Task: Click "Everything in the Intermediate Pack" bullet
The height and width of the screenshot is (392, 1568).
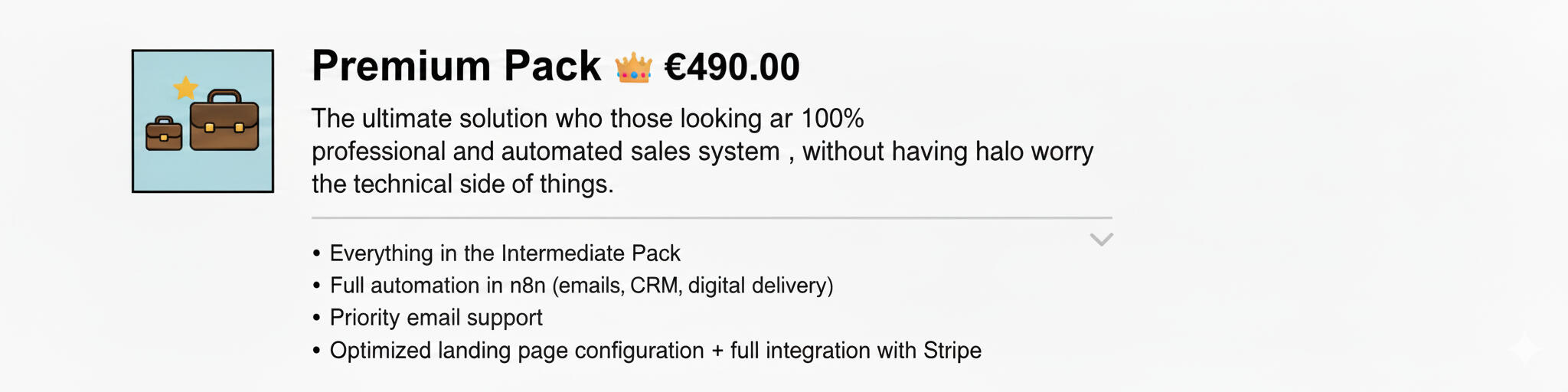Action: [505, 253]
